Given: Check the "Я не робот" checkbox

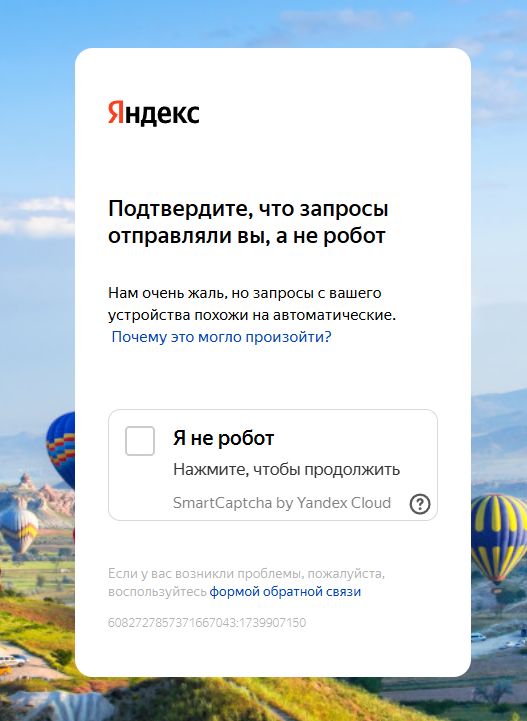Looking at the screenshot, I should coord(140,441).
